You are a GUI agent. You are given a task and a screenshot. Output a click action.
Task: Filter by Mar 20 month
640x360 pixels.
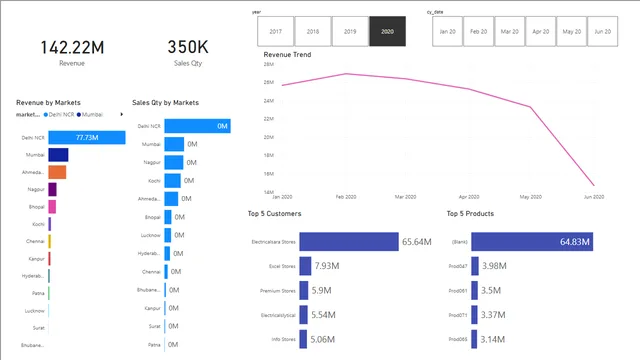[509, 31]
